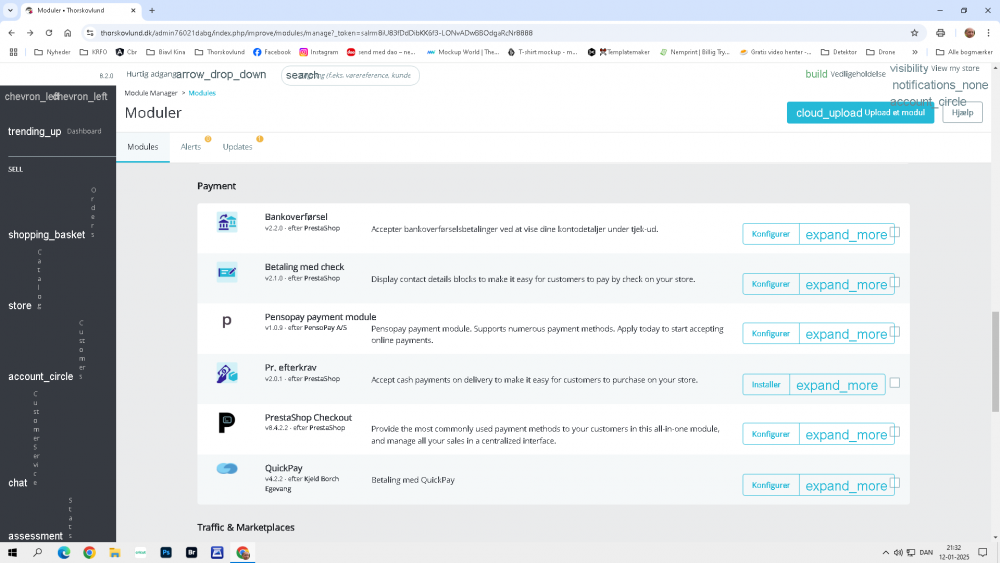The image size is (1000, 563).
Task: Click the page vertical scrollbar thumb
Action: [x=995, y=362]
